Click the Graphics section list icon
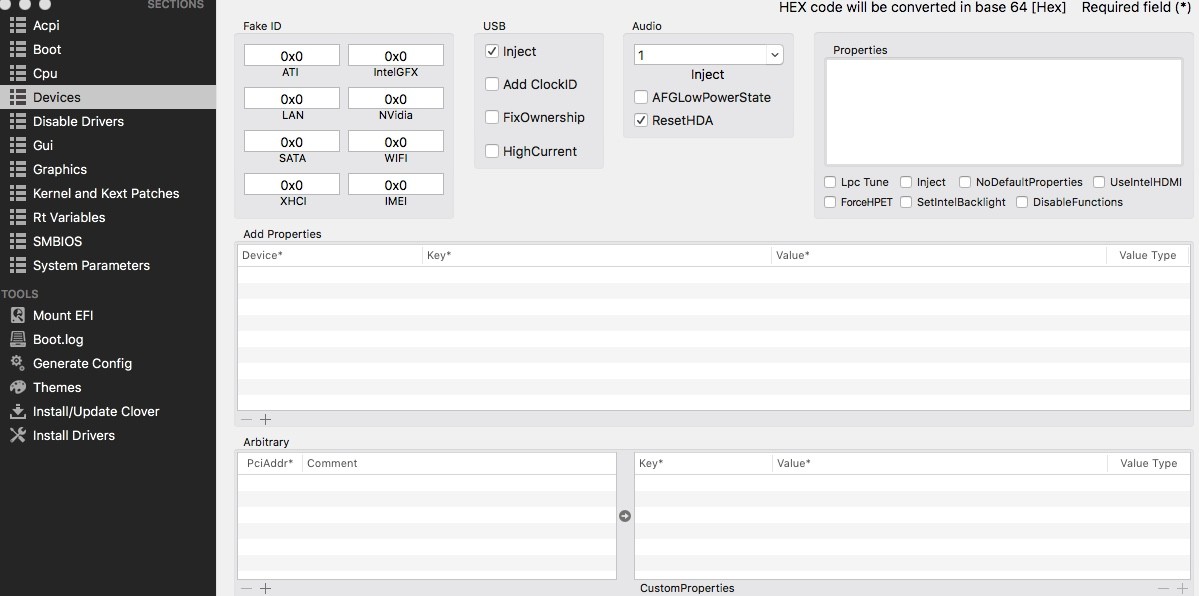The width and height of the screenshot is (1199, 596). (x=18, y=169)
